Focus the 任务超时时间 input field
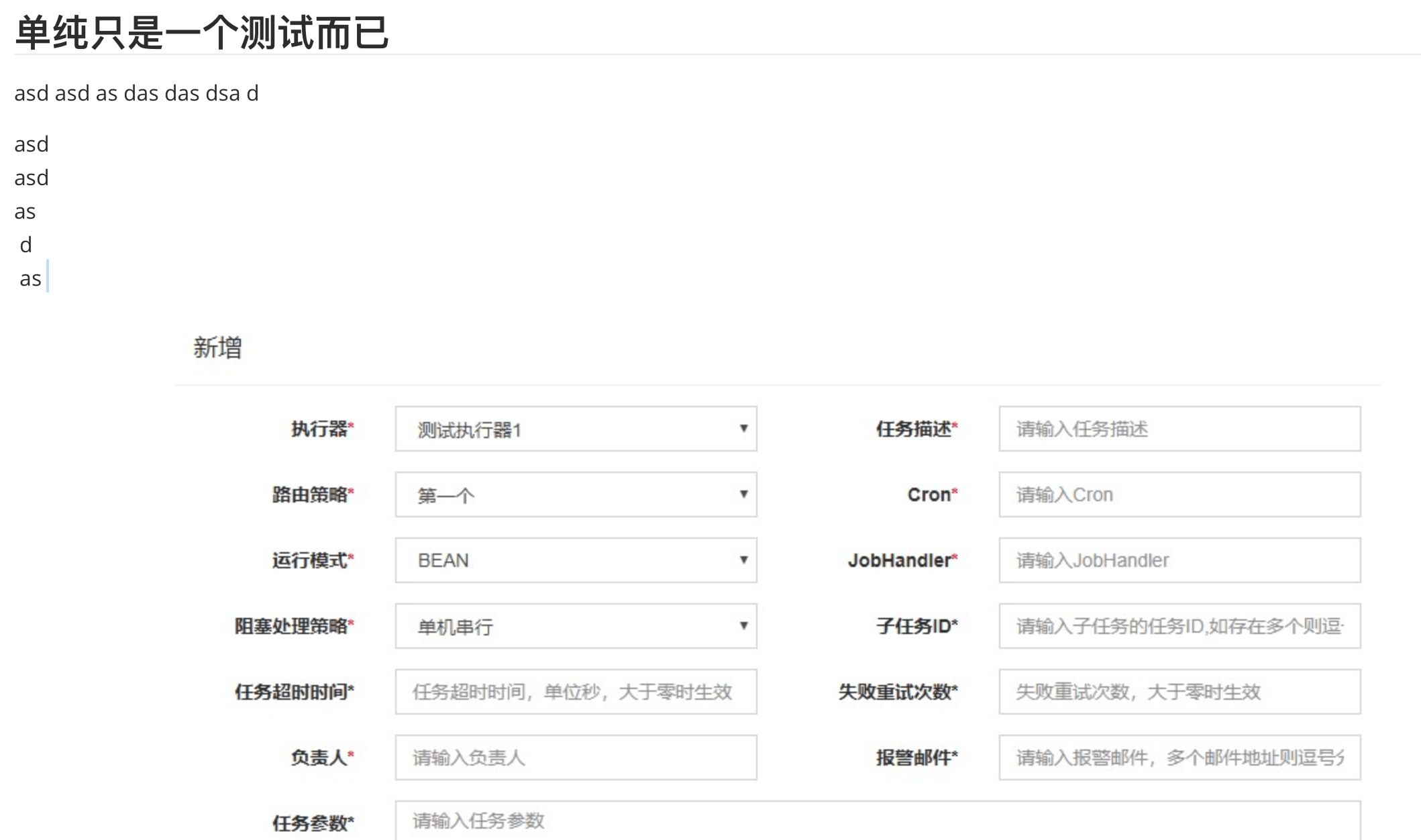The height and width of the screenshot is (840, 1421). coord(575,692)
